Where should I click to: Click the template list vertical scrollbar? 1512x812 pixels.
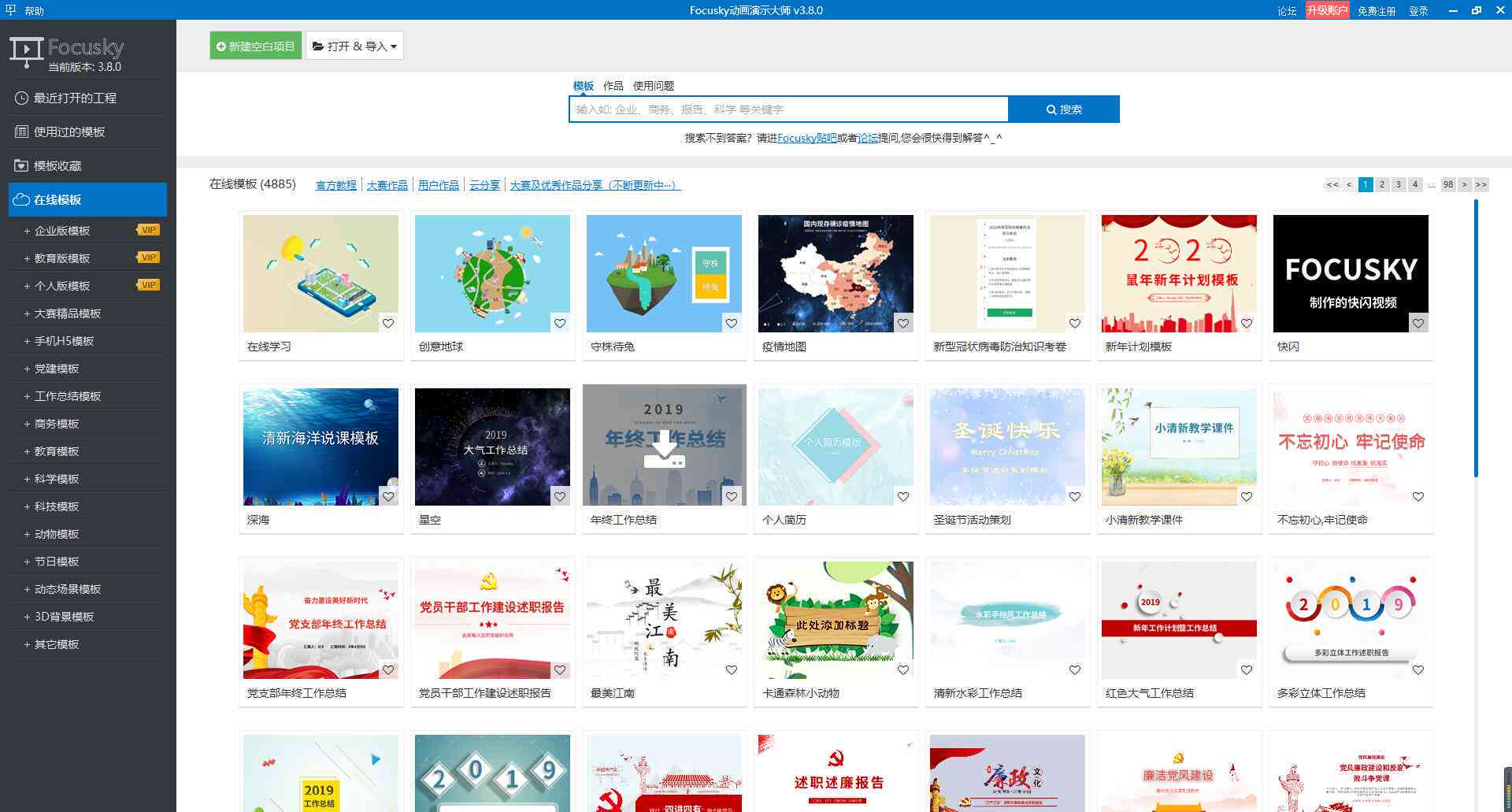point(1476,339)
